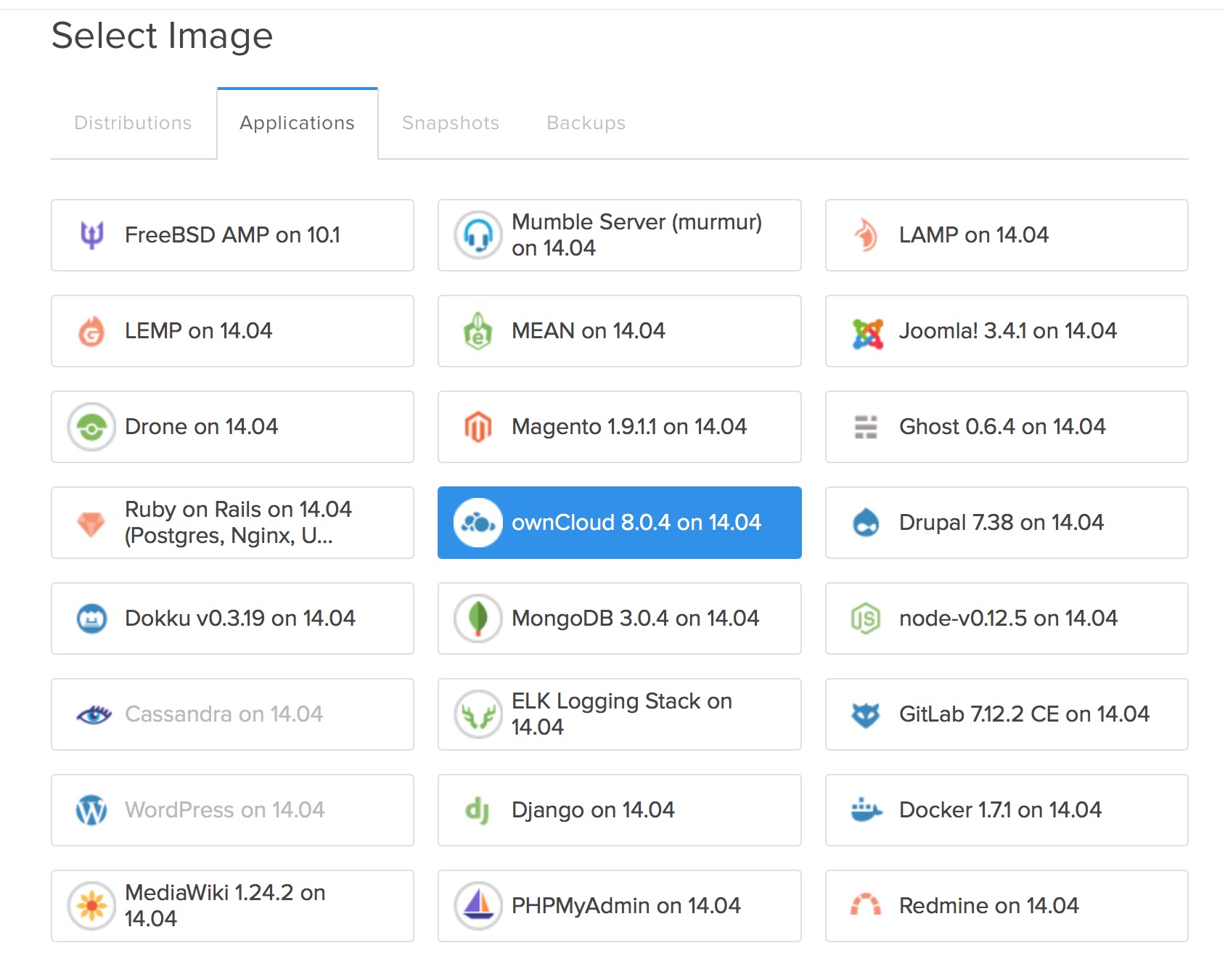The width and height of the screenshot is (1225, 980).
Task: Click the MongoDB leaf icon
Action: (x=478, y=618)
